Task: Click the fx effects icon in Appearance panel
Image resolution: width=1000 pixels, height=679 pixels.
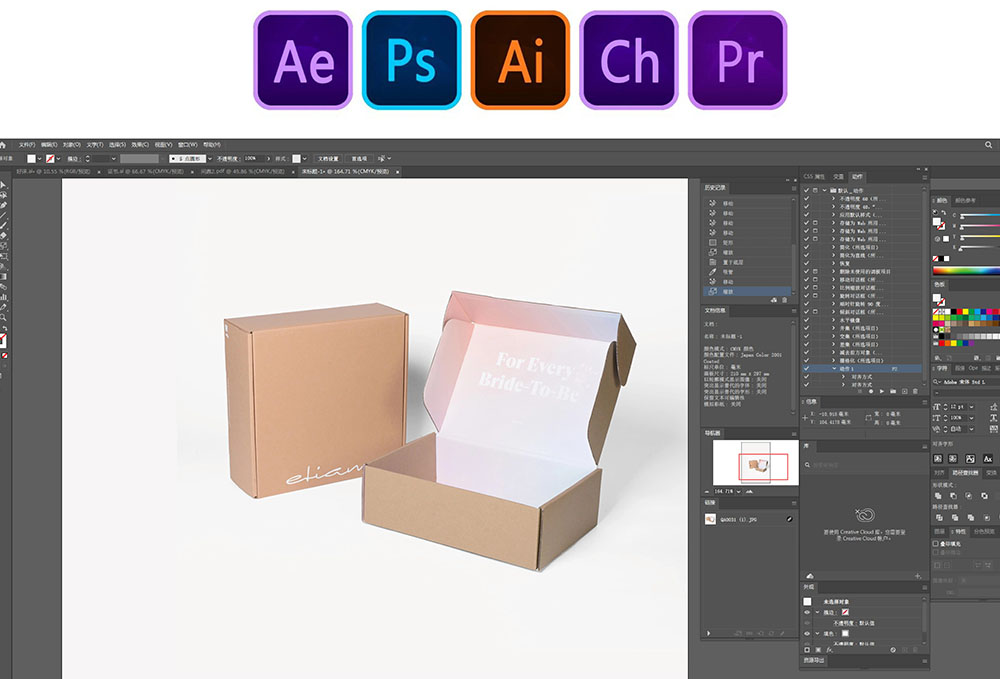Action: (830, 650)
